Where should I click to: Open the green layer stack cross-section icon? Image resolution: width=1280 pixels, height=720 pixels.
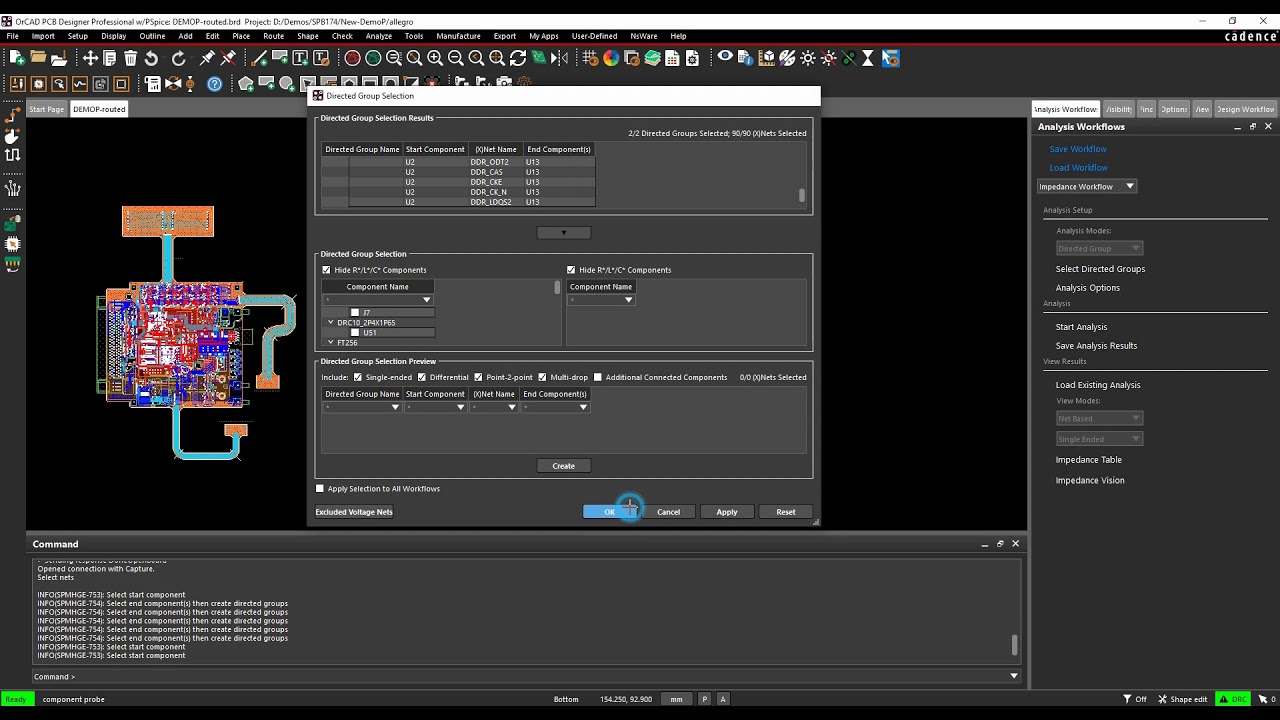coord(652,59)
